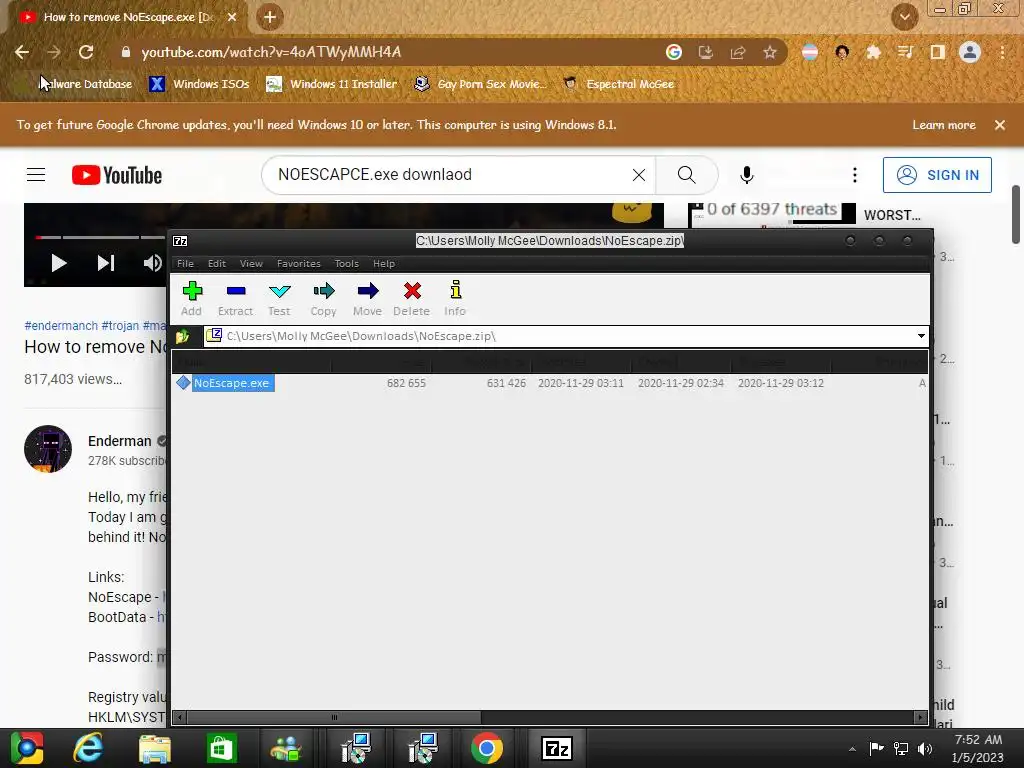The width and height of the screenshot is (1024, 768).
Task: Click the Add button in 7-Zip toolbar
Action: [x=191, y=298]
